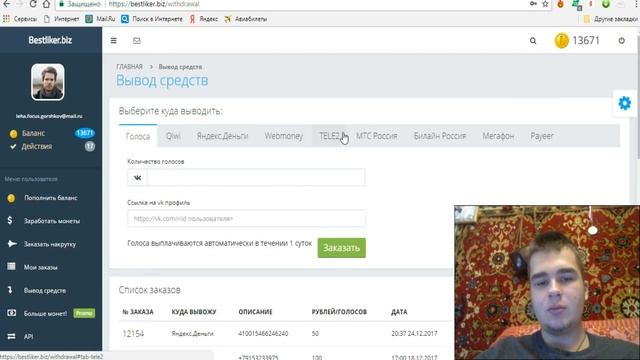Click the РУБЛЕЙ/ГОЛОСОВ column header
640x360 pixels.
(339, 312)
